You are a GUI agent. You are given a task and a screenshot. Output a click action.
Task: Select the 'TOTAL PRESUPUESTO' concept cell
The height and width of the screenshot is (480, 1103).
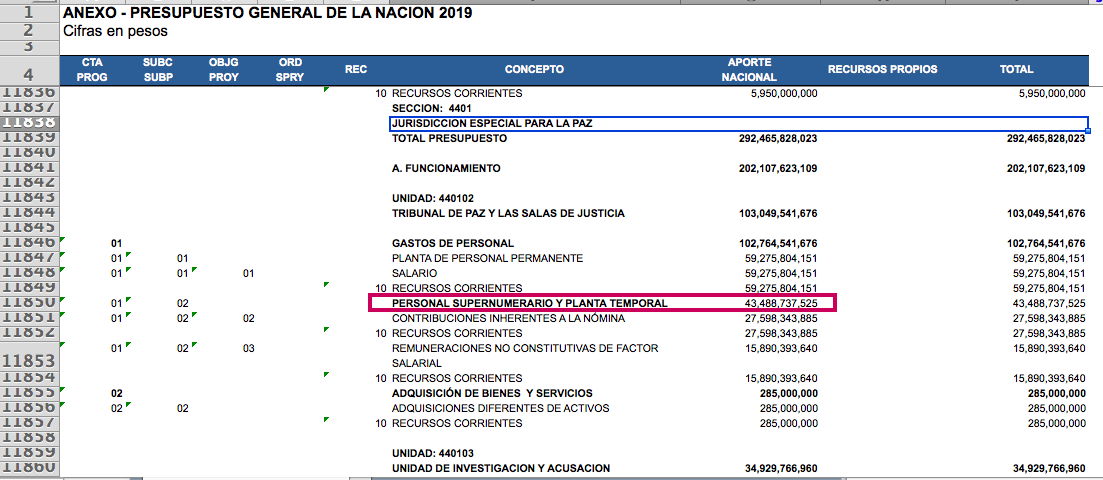coord(450,139)
